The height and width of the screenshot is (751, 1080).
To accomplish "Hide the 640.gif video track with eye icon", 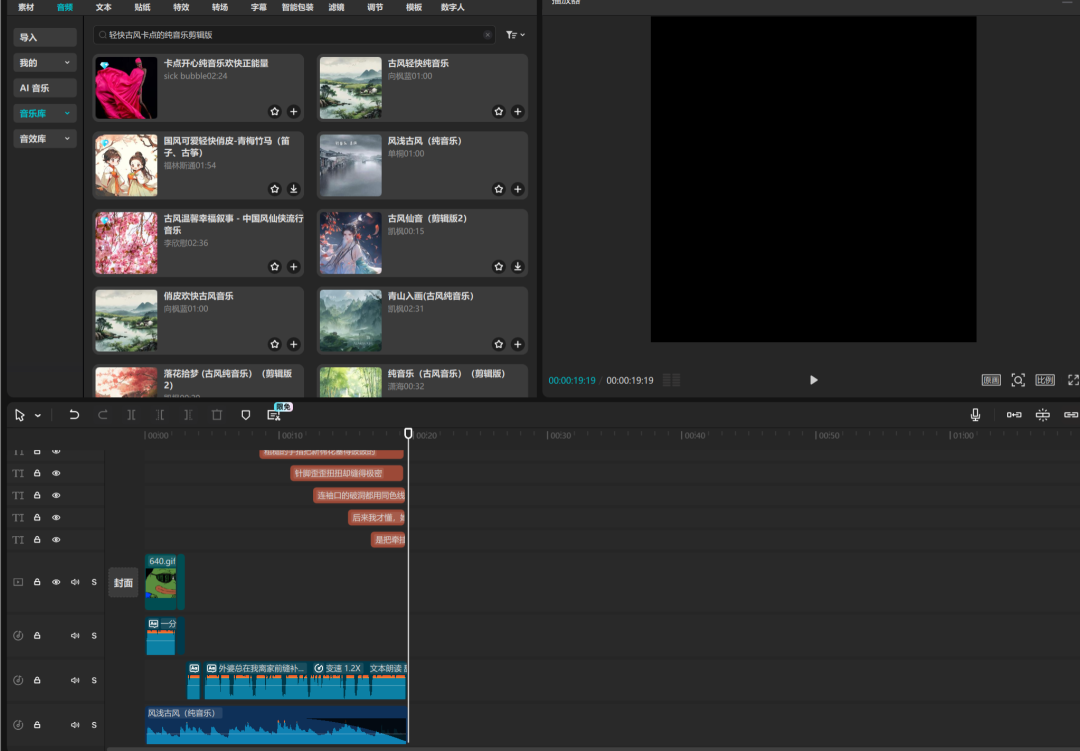I will pyautogui.click(x=56, y=582).
